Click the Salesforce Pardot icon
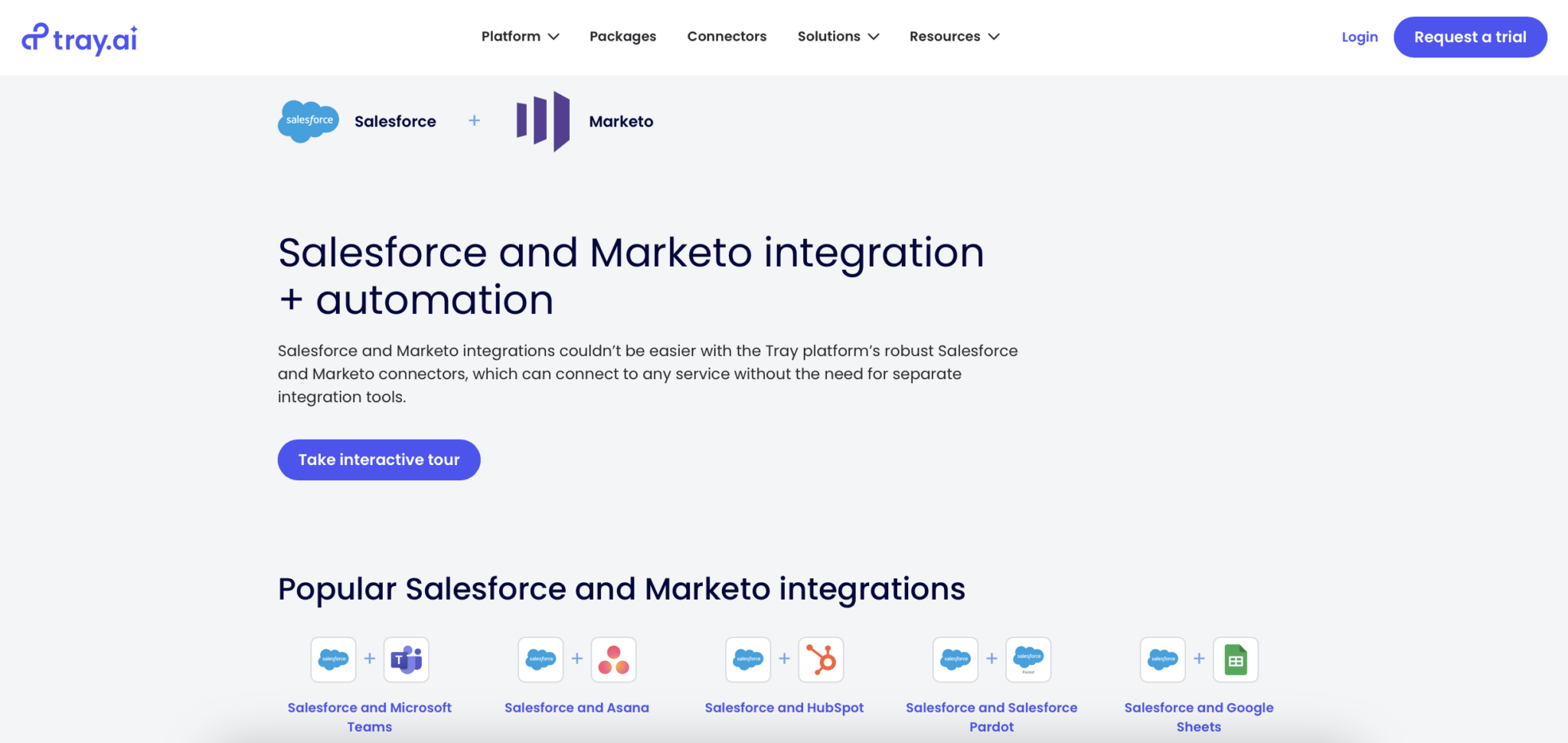1568x743 pixels. (x=1027, y=659)
